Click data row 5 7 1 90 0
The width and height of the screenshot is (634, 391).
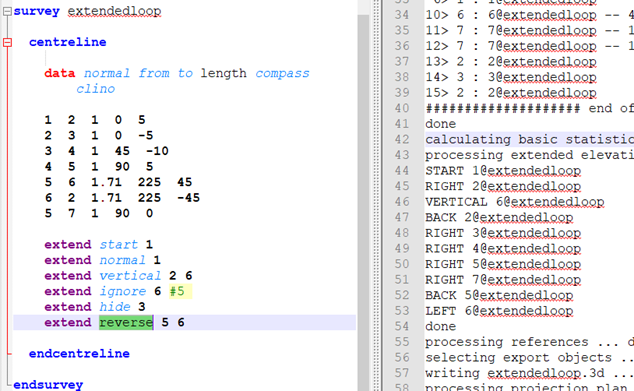(99, 213)
